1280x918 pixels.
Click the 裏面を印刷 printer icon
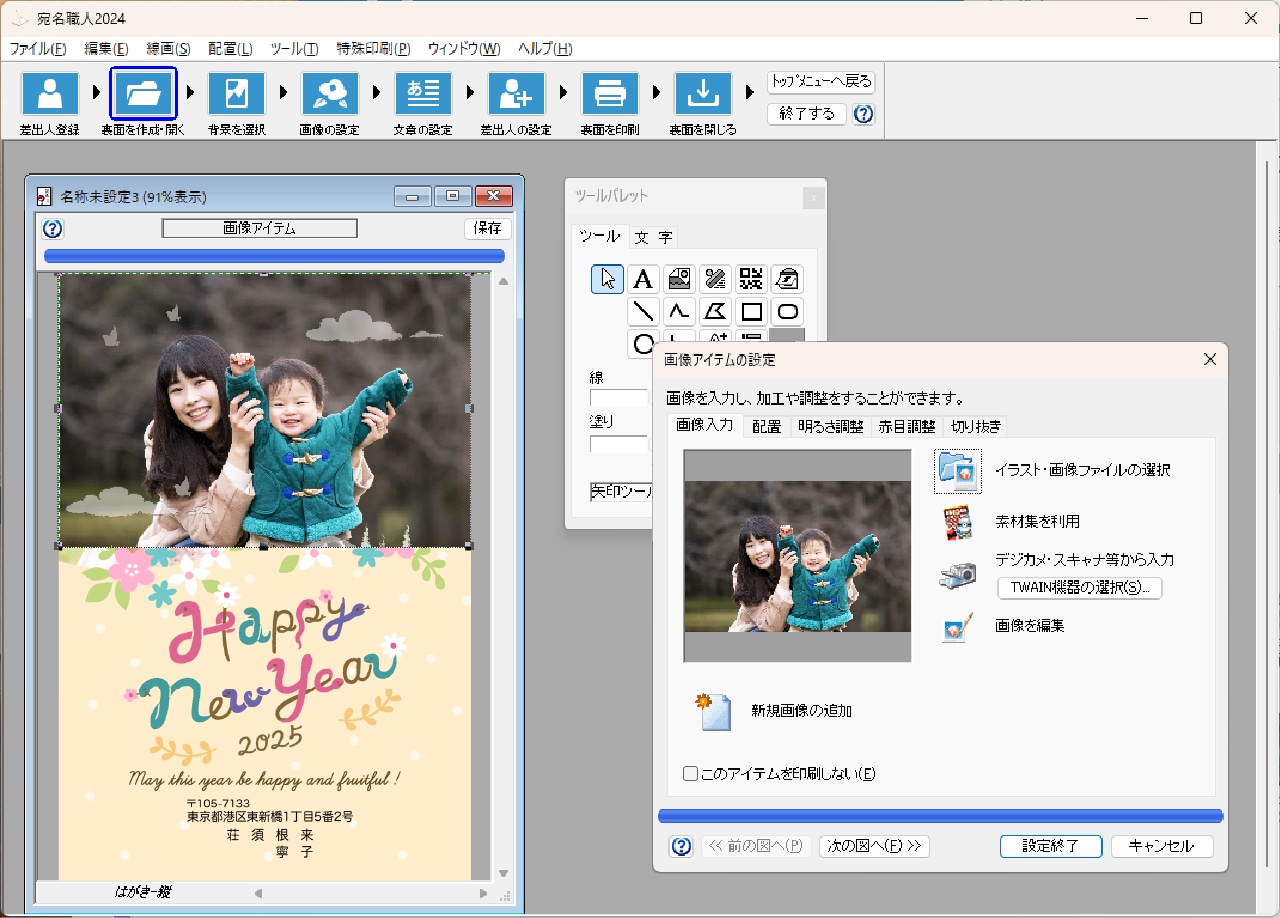tap(610, 94)
